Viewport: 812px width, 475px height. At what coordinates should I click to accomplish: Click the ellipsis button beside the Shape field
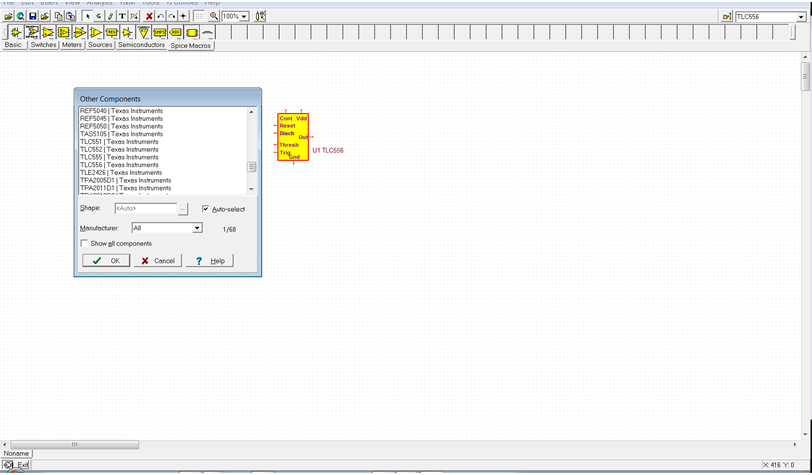click(183, 209)
